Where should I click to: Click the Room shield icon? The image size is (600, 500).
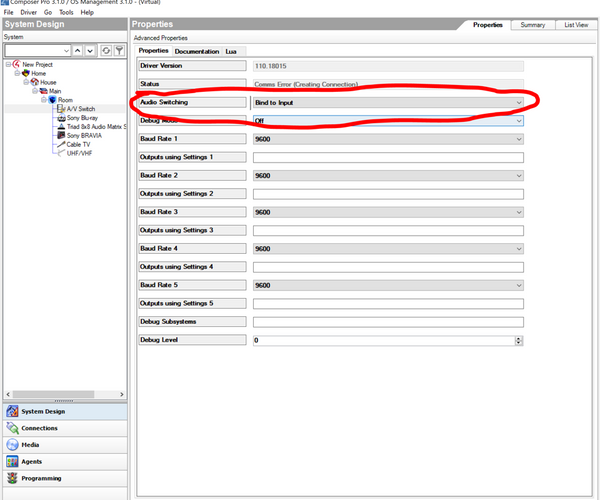click(x=52, y=100)
